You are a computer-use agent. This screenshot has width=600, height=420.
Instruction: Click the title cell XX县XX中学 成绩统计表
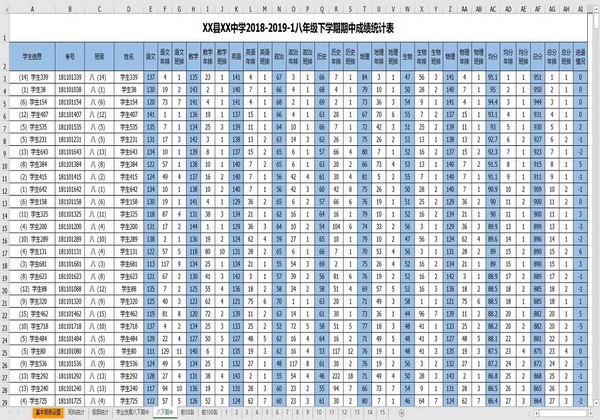pyautogui.click(x=298, y=28)
